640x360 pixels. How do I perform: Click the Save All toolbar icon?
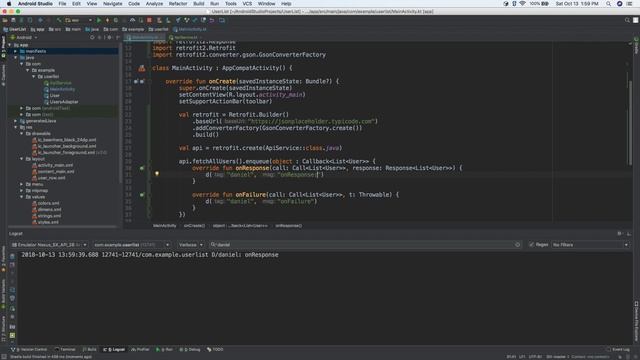point(13,20)
